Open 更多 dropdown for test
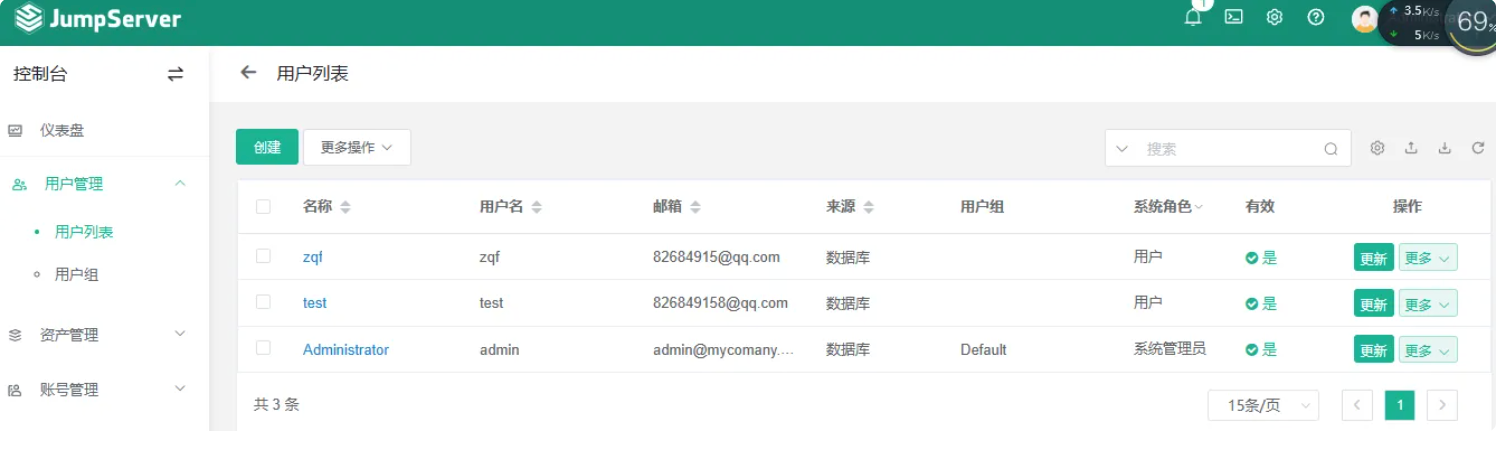This screenshot has width=1500, height=460. pos(1427,304)
